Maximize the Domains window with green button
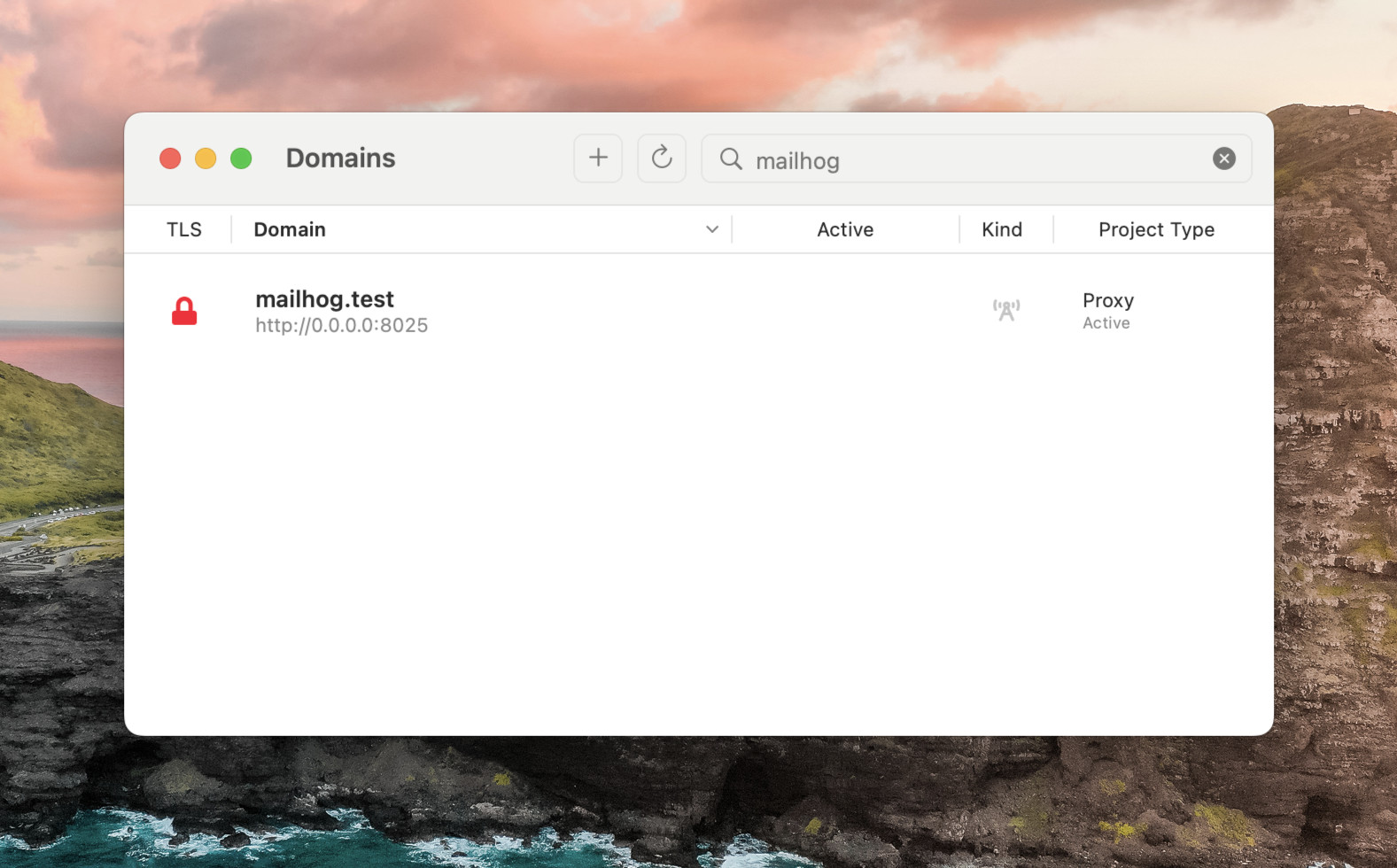The image size is (1397, 868). pyautogui.click(x=241, y=159)
